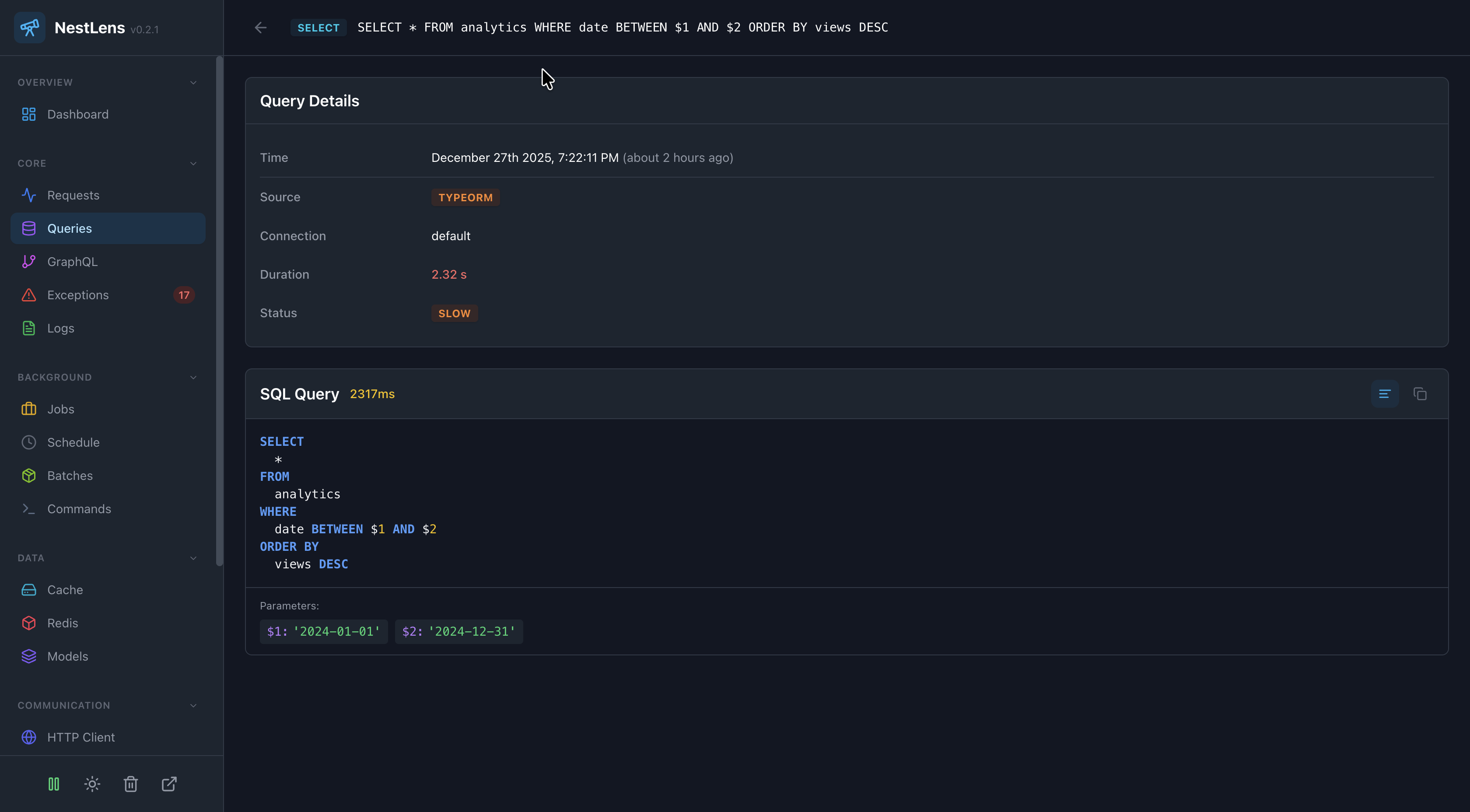Open the Schedule section
The image size is (1470, 812).
coord(73,442)
